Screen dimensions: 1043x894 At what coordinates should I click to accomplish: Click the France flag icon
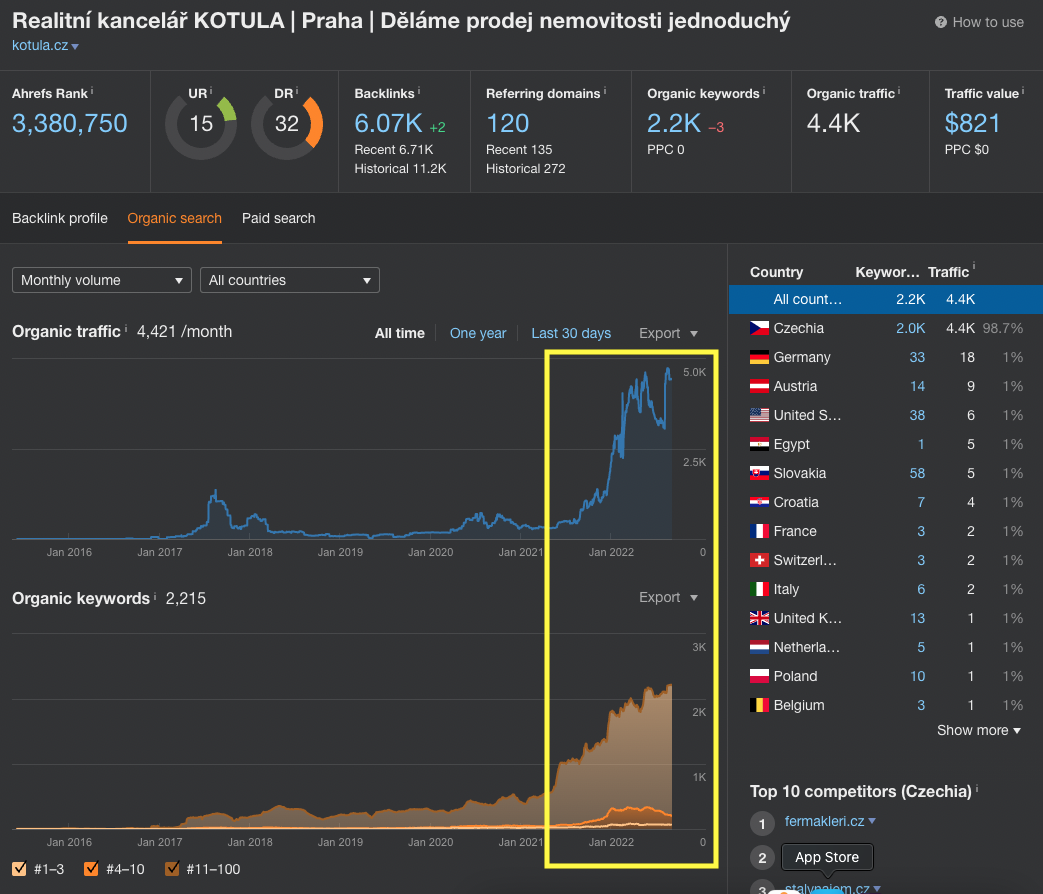tap(759, 531)
